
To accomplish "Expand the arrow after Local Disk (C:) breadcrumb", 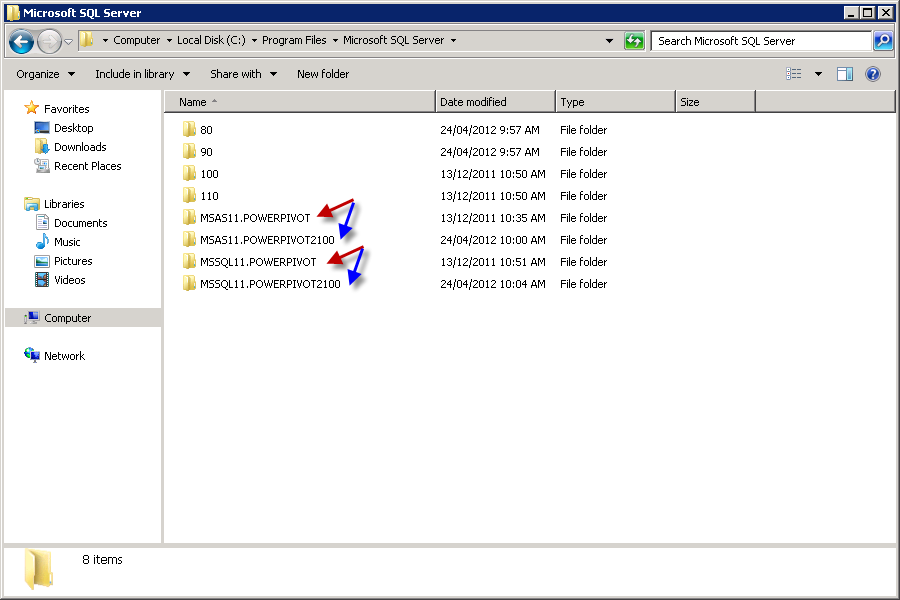I will click(x=254, y=40).
